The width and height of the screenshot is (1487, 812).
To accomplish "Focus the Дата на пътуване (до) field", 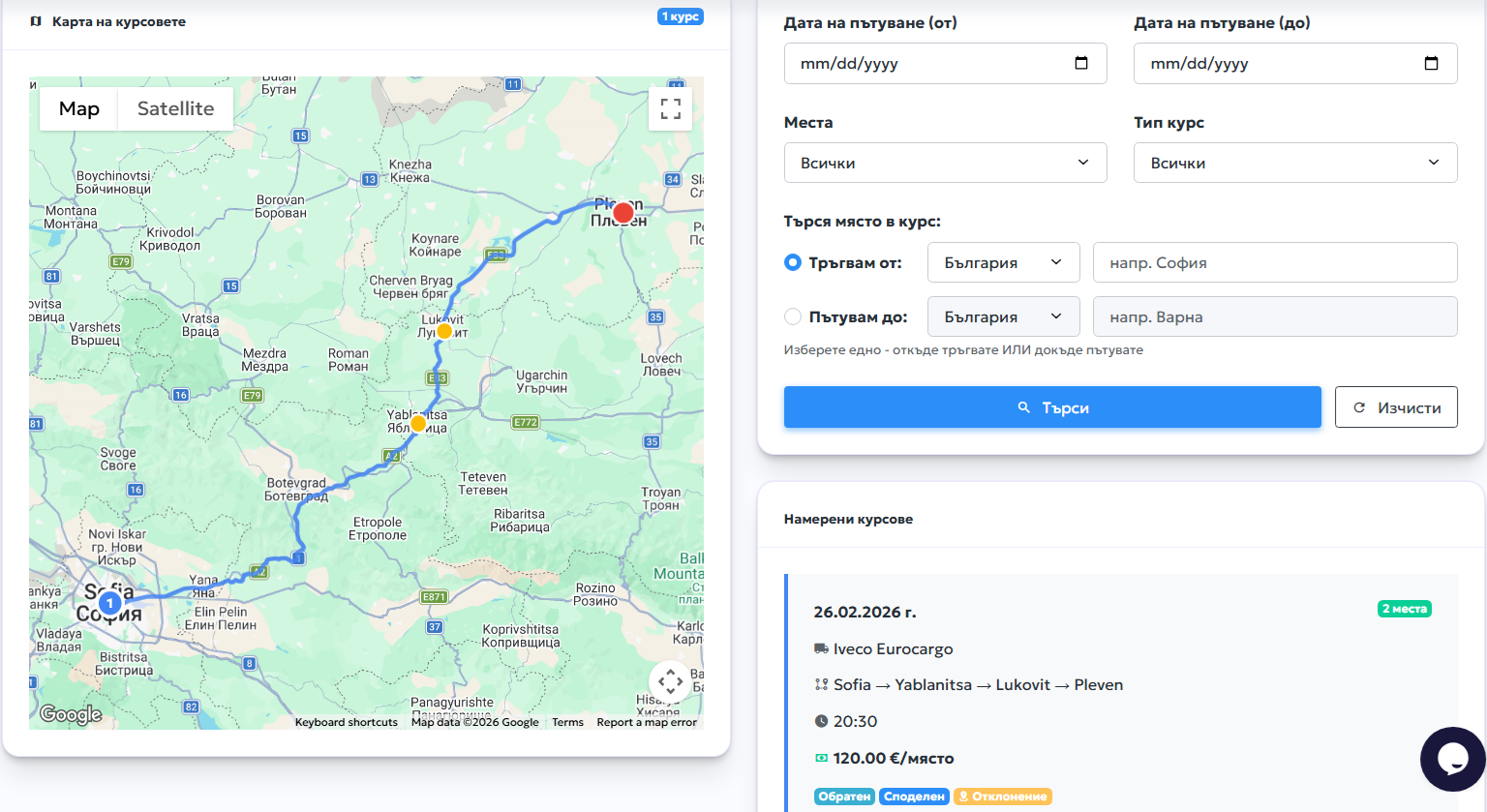I will click(x=1295, y=63).
